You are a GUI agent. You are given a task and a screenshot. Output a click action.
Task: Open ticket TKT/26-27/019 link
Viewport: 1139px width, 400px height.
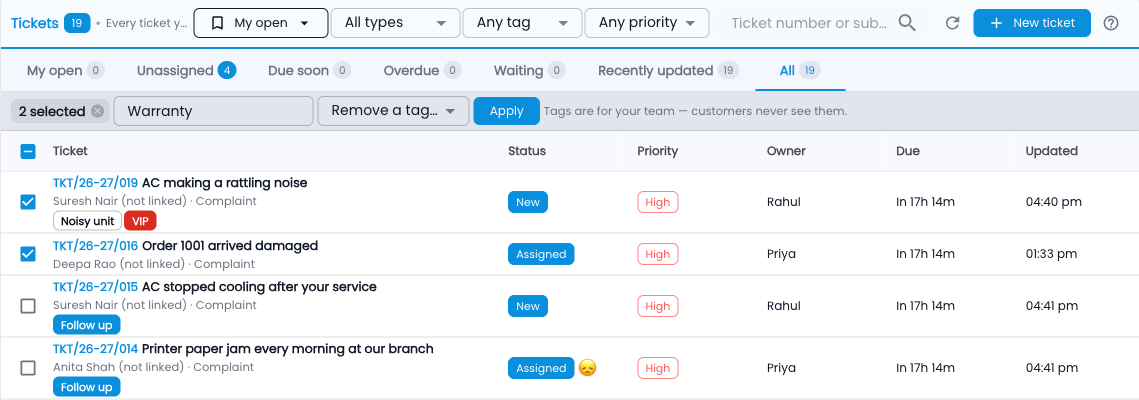(95, 183)
